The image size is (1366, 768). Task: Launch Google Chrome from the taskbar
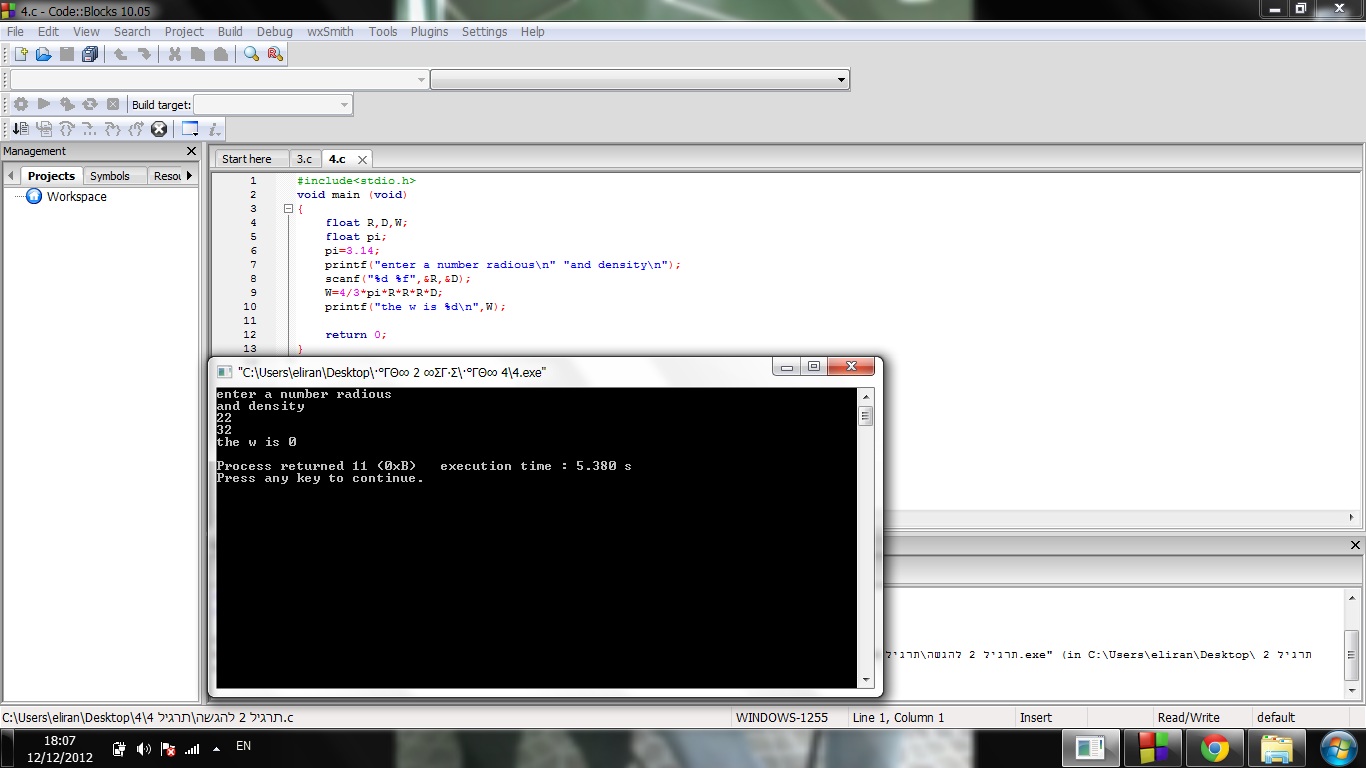[1215, 748]
